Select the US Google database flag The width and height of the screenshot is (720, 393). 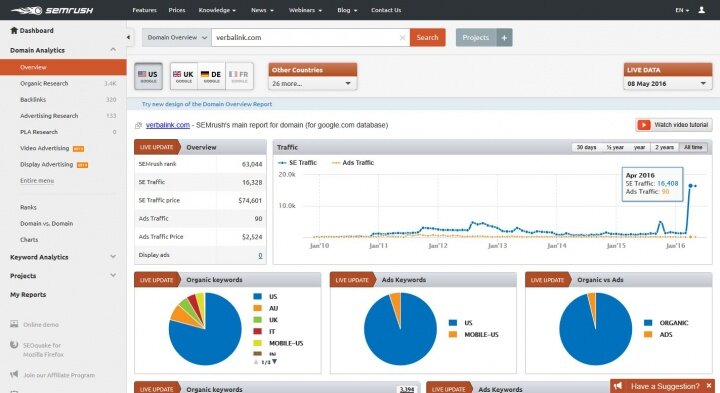coord(148,76)
